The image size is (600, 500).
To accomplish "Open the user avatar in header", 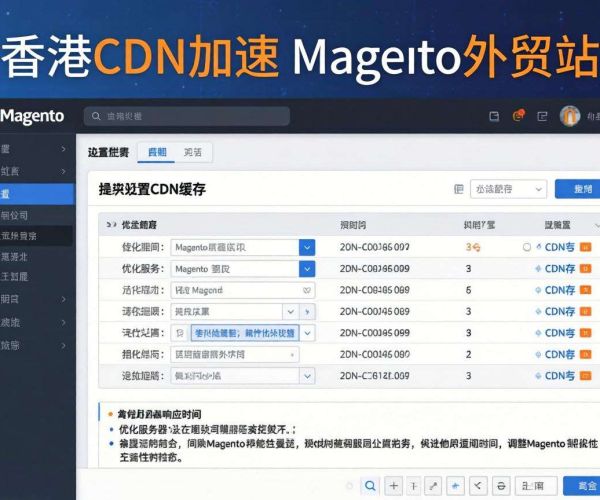I will 570,116.
